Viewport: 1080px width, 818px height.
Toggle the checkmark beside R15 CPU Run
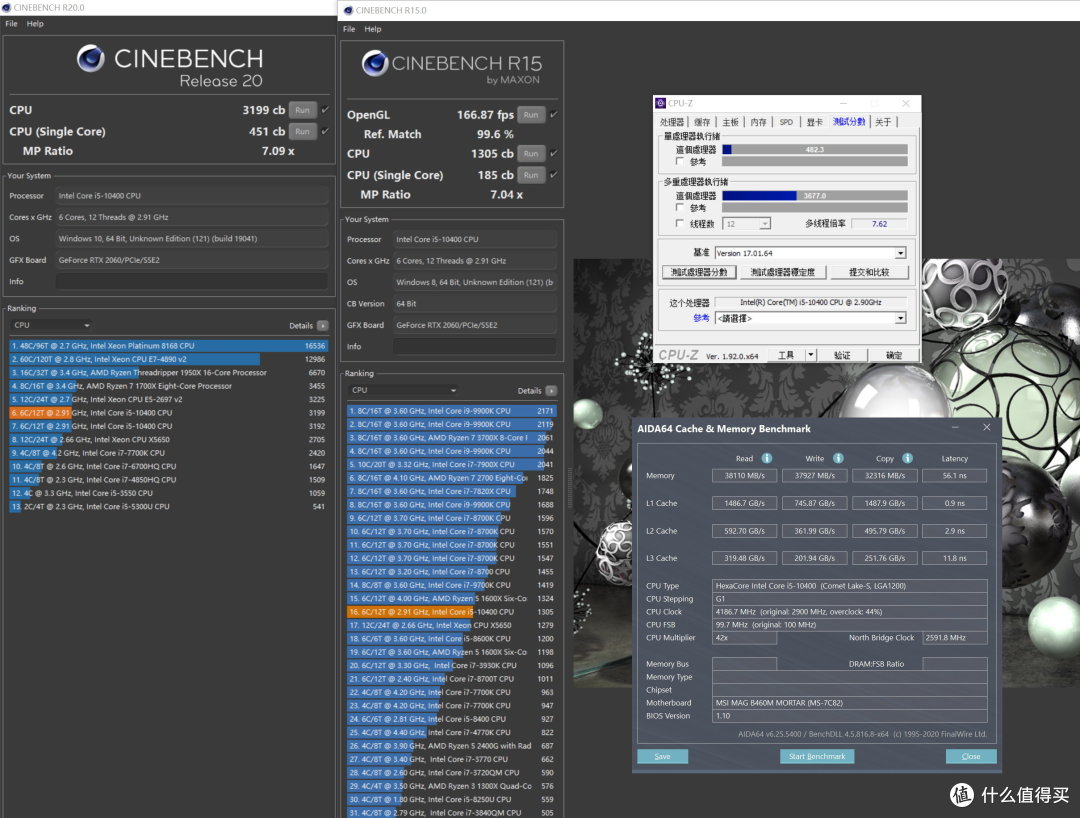click(554, 153)
